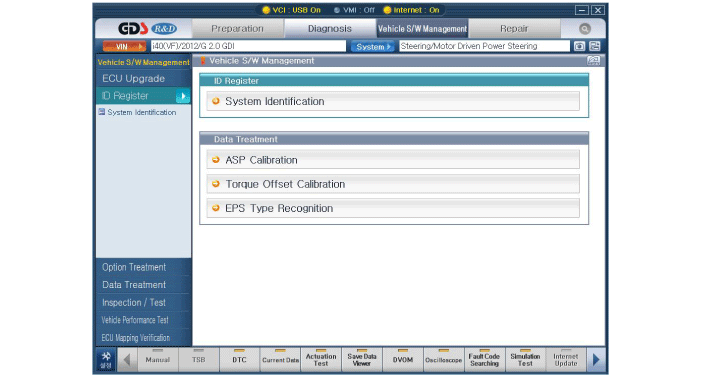Open Internet Update from the bottom toolbar
Image resolution: width=701 pixels, height=376 pixels.
566,359
